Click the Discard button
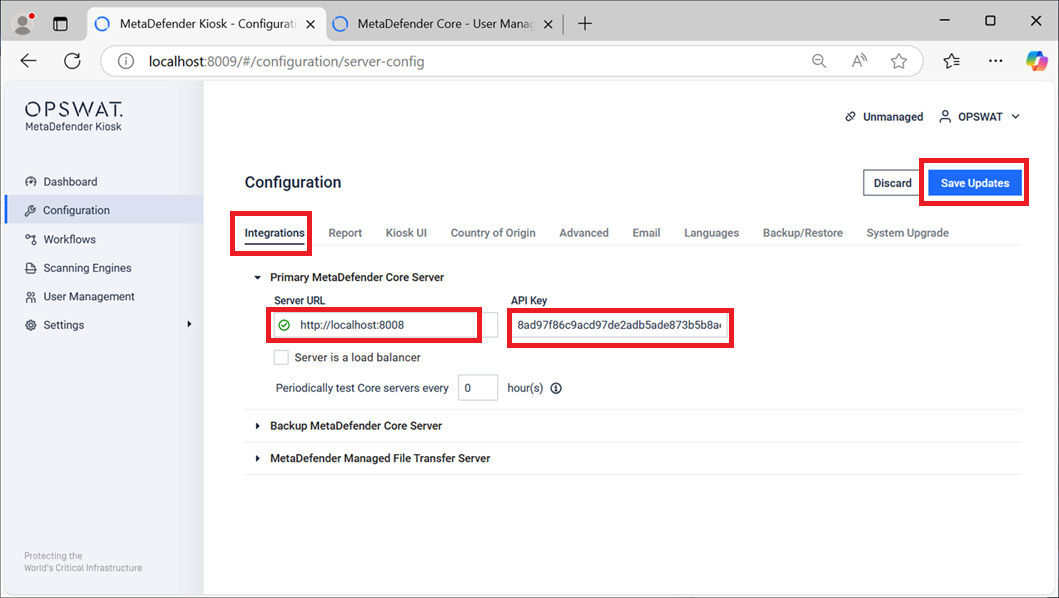The width and height of the screenshot is (1059, 598). coord(892,183)
